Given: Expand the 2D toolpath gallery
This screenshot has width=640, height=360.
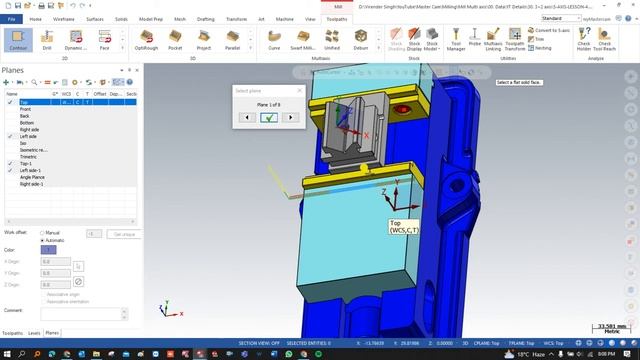Looking at the screenshot, I should [x=122, y=48].
